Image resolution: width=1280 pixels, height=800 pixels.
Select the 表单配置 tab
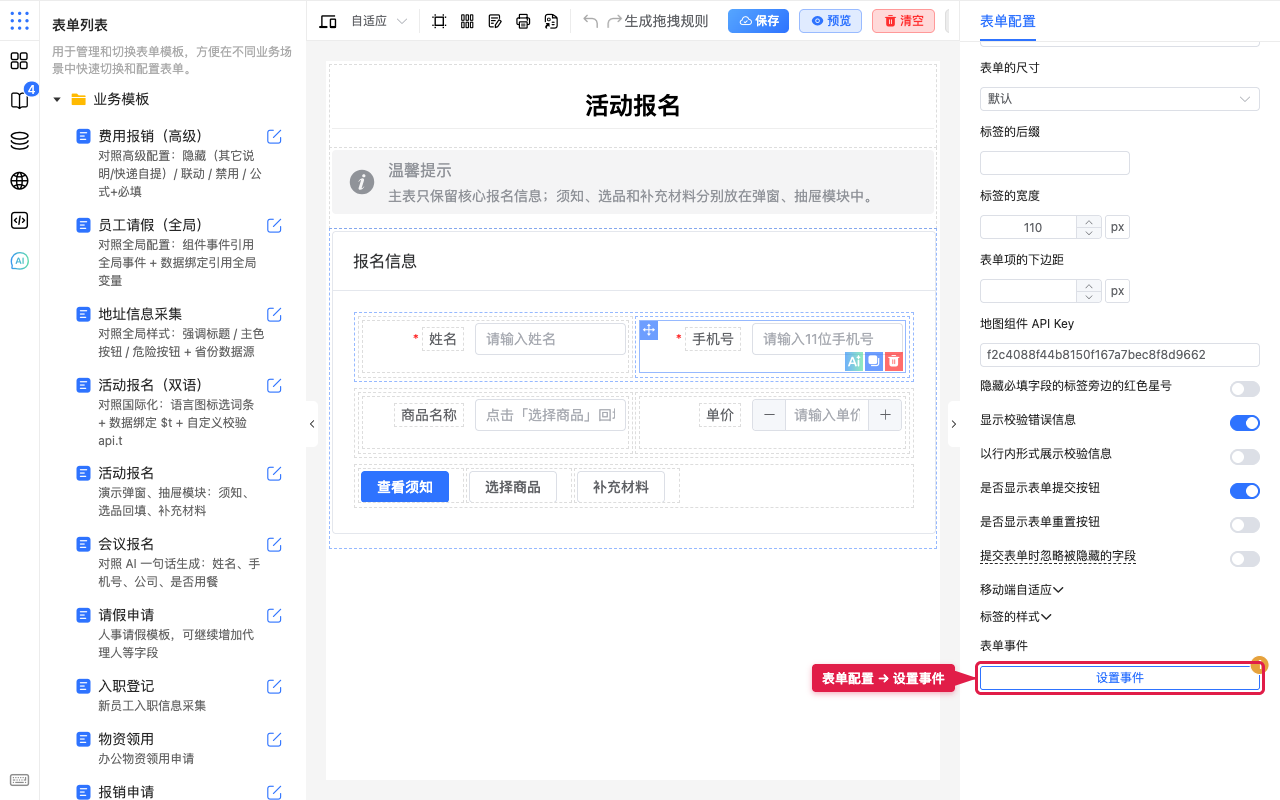tap(1008, 21)
